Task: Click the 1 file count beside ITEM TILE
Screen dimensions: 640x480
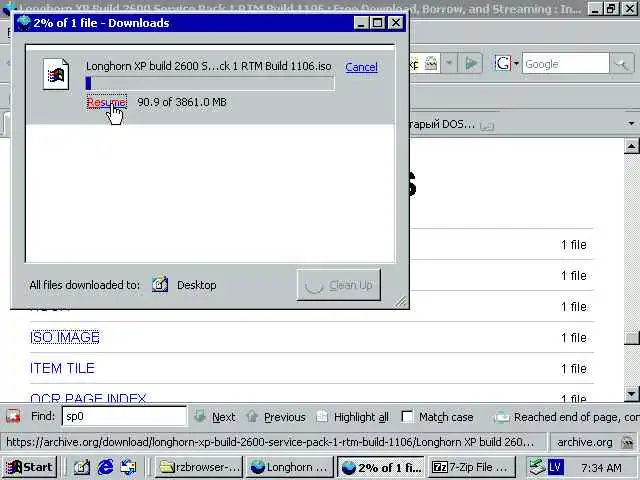Action: tap(573, 369)
